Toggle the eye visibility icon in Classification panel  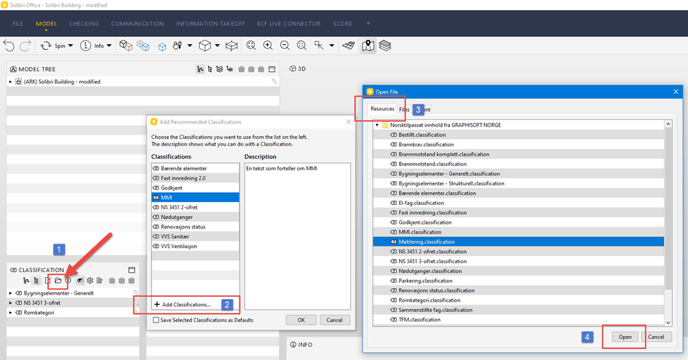point(80,281)
